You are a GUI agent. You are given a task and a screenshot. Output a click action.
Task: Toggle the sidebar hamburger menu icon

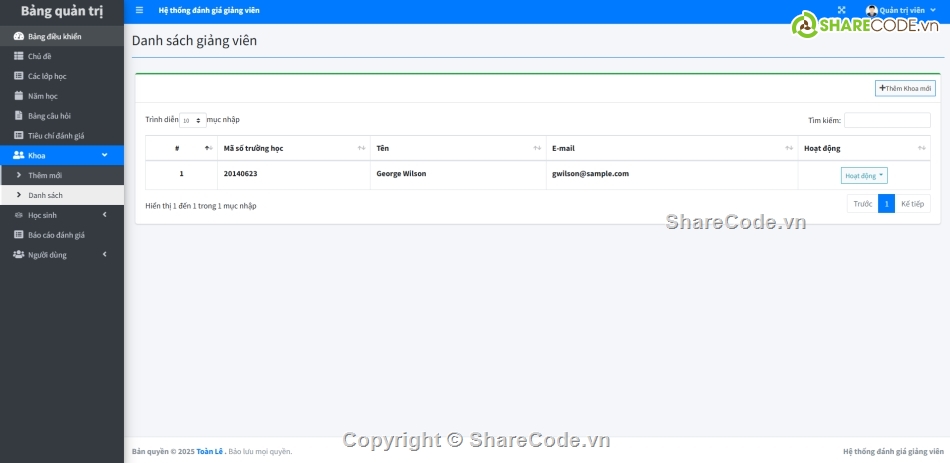click(x=139, y=10)
